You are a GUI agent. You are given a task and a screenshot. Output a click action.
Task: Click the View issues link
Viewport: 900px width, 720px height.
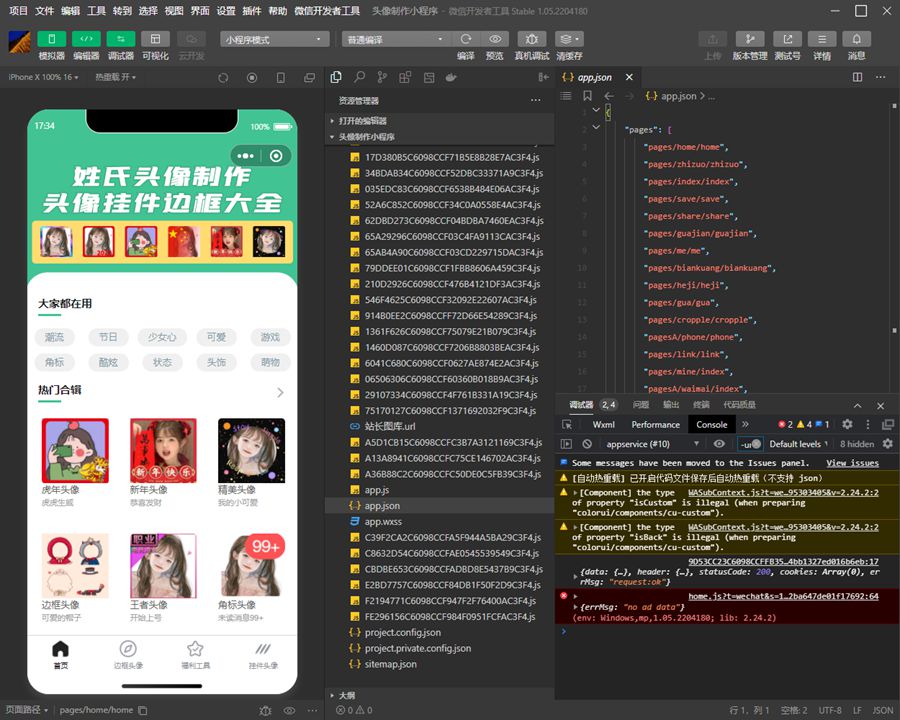852,463
